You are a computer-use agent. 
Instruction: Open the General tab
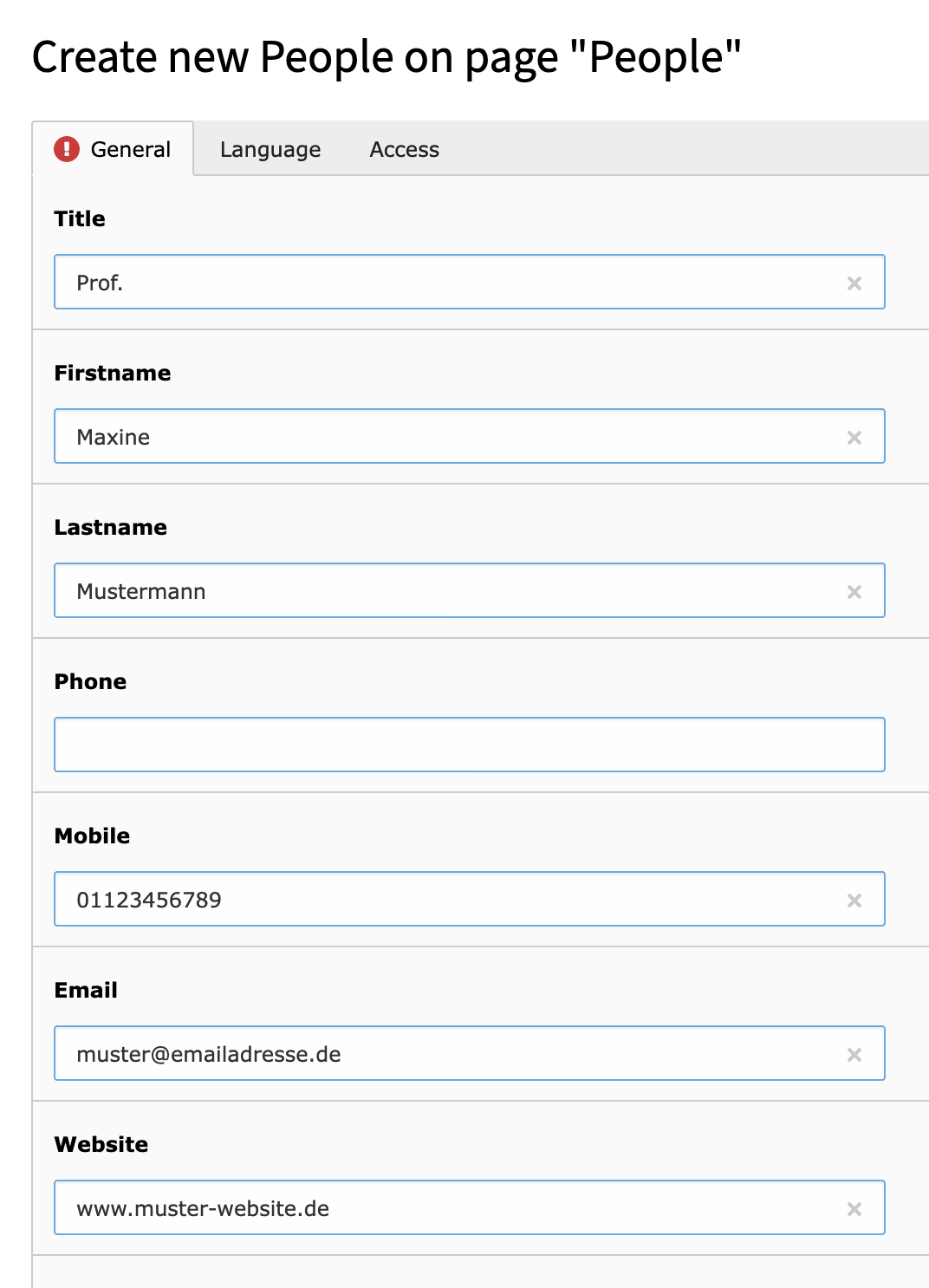coord(113,149)
